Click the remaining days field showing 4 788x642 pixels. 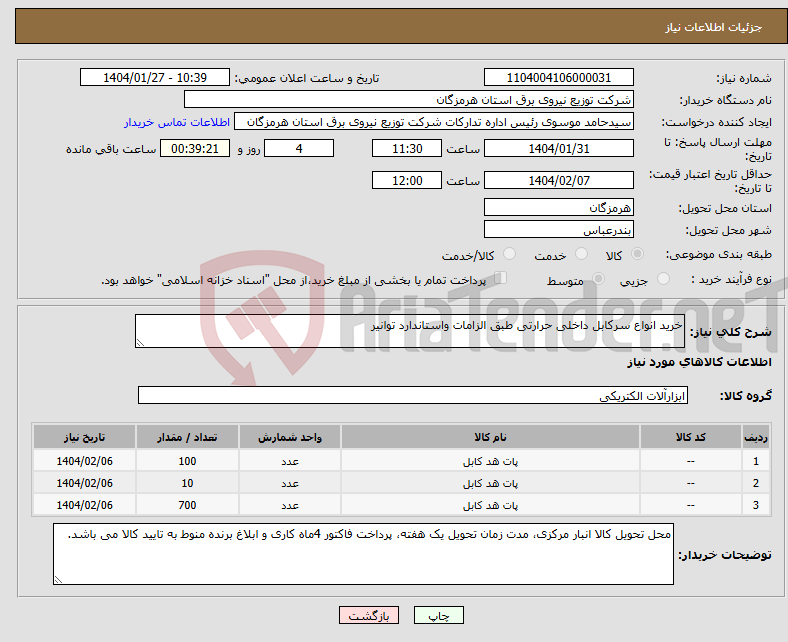tap(299, 148)
